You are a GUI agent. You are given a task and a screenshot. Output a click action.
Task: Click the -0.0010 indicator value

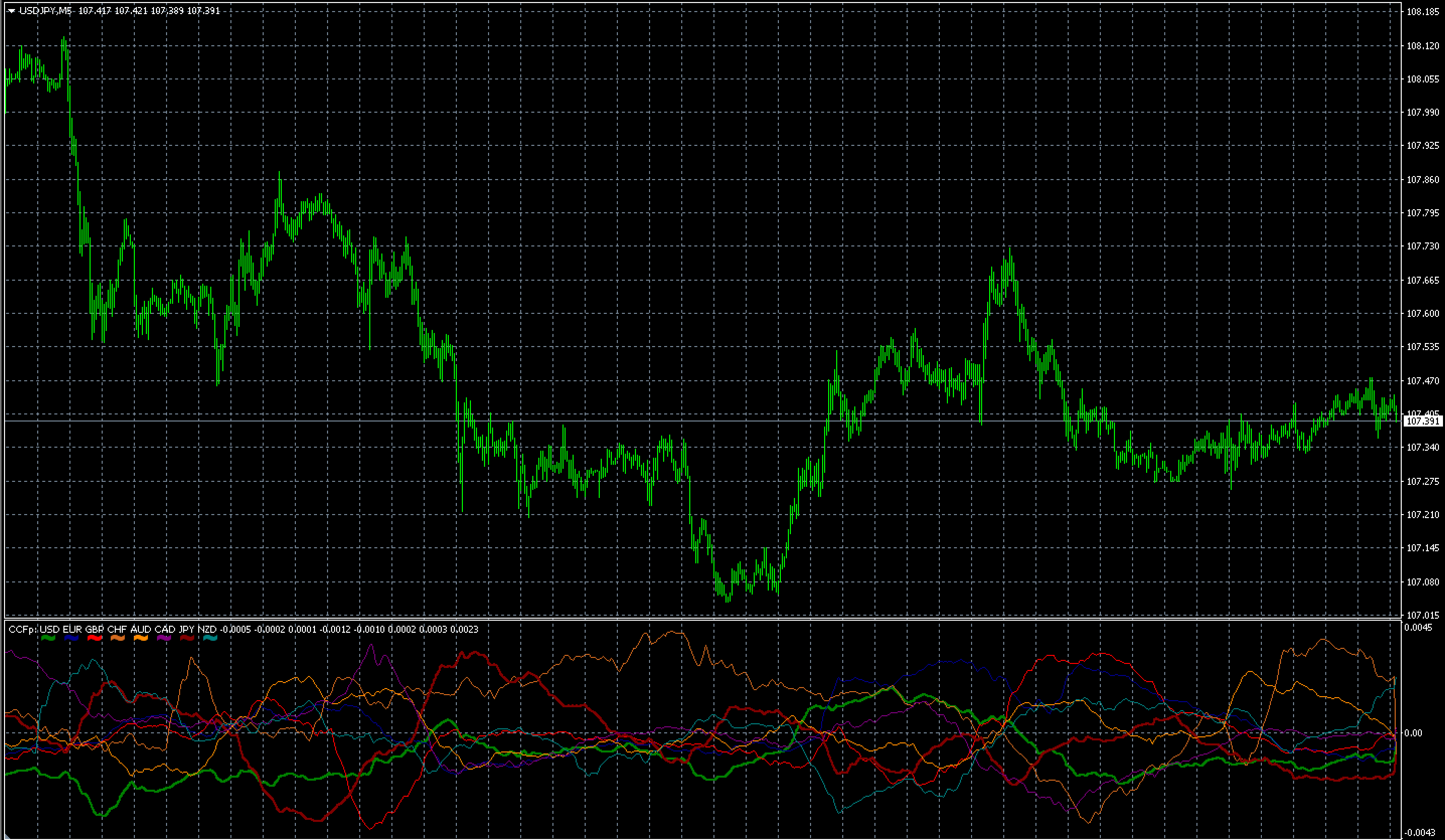(x=369, y=629)
